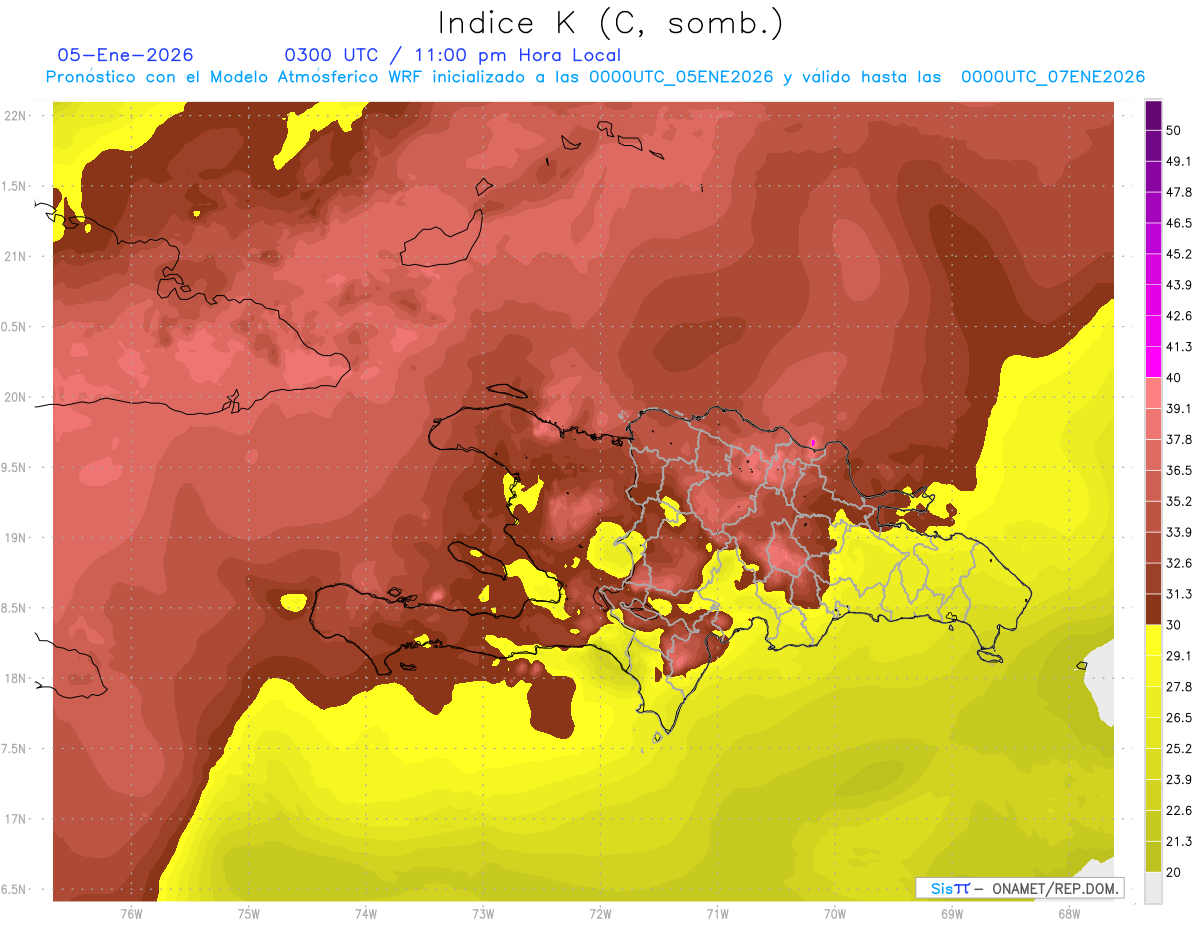The image size is (1200, 927).
Task: Click the colorbar label "35.2"
Action: [1179, 501]
